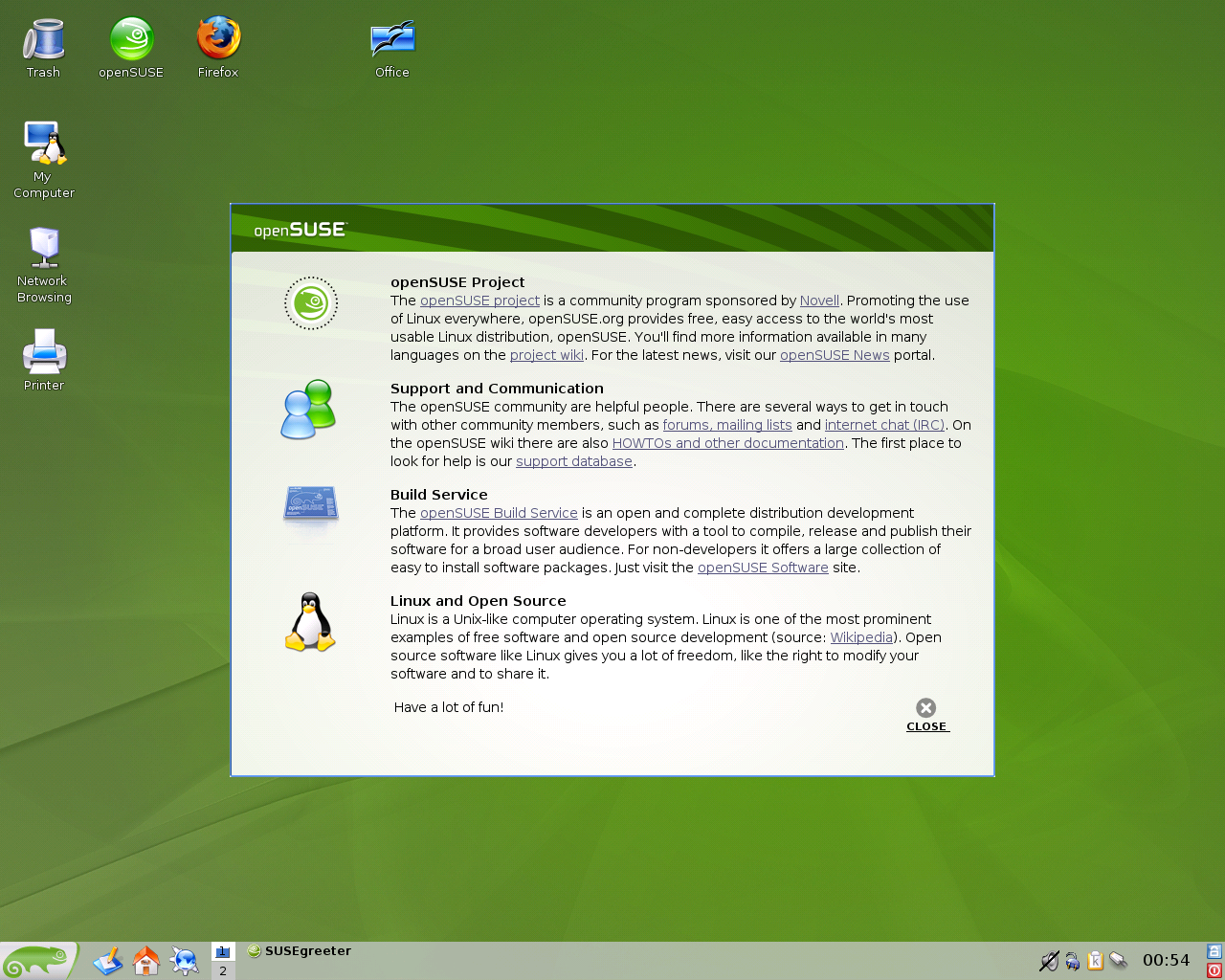1225x980 pixels.
Task: Open the Office desktop icon
Action: 392,48
